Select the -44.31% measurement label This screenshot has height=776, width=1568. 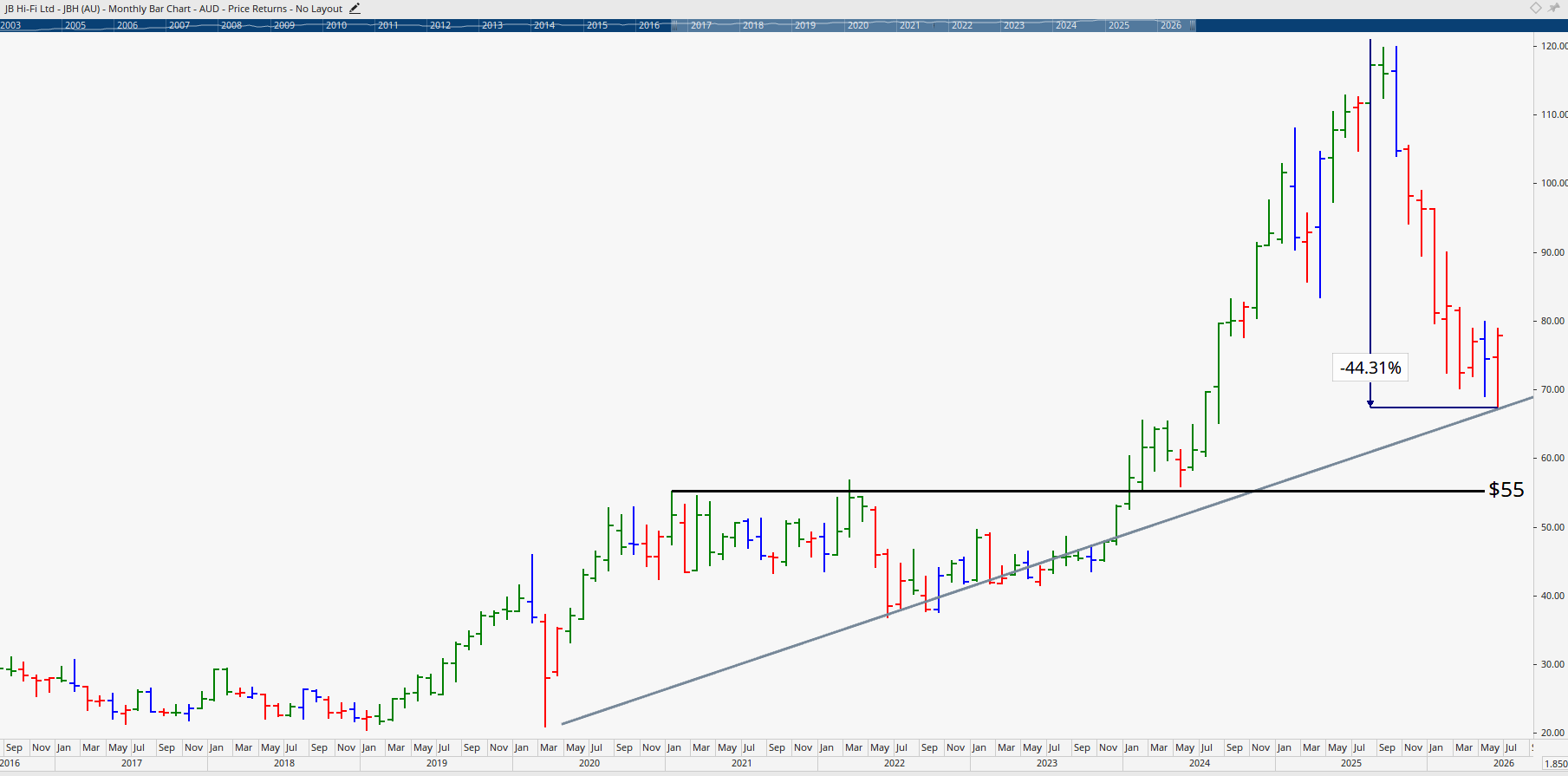(1370, 368)
